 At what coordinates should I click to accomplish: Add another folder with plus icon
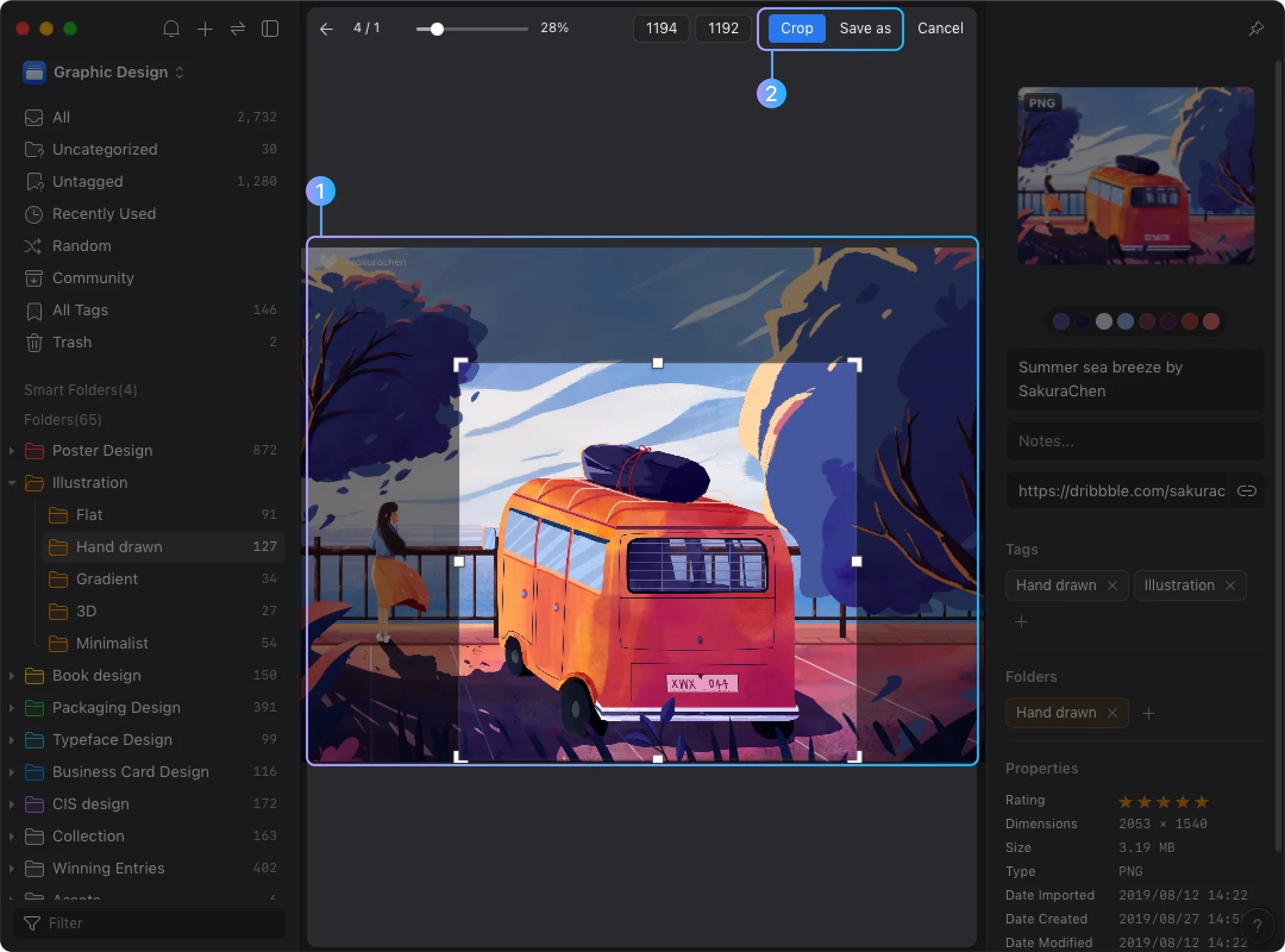coord(1148,714)
